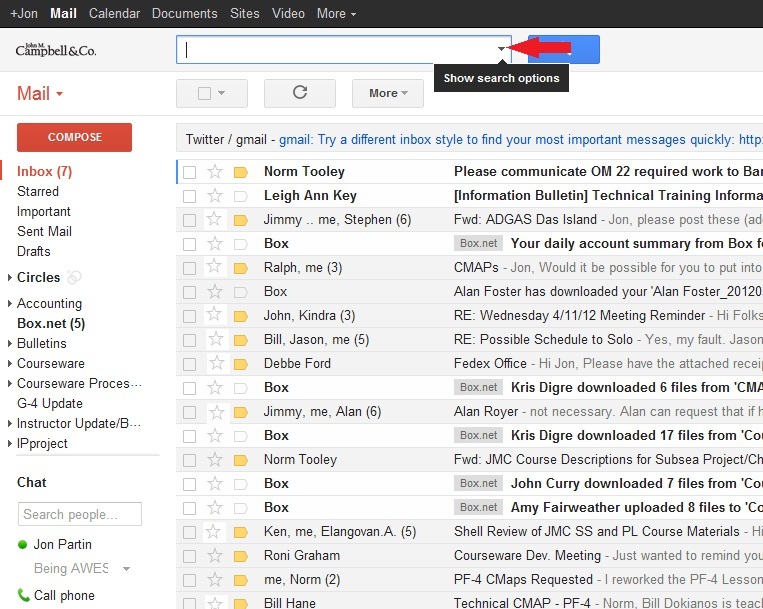
Task: Open the Box.net (5) label
Action: [x=51, y=323]
